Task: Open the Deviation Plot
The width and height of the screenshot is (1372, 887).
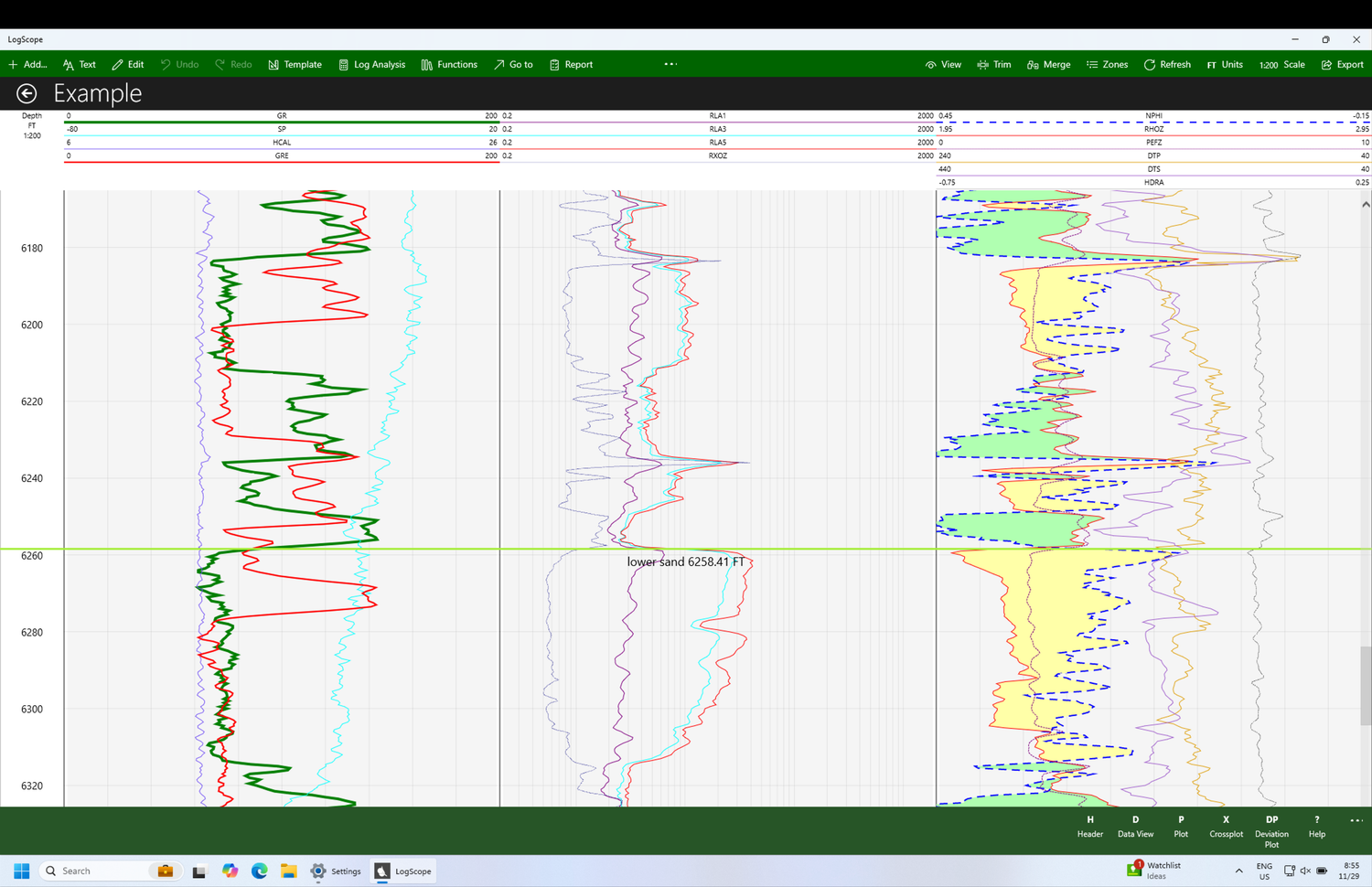Action: pos(1271,832)
